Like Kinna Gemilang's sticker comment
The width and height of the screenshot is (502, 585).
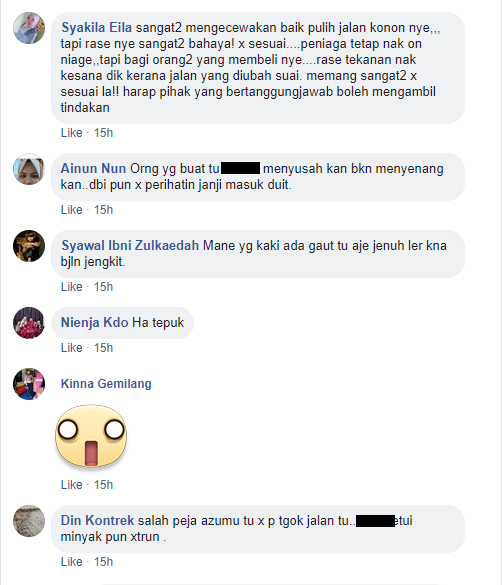tap(72, 485)
